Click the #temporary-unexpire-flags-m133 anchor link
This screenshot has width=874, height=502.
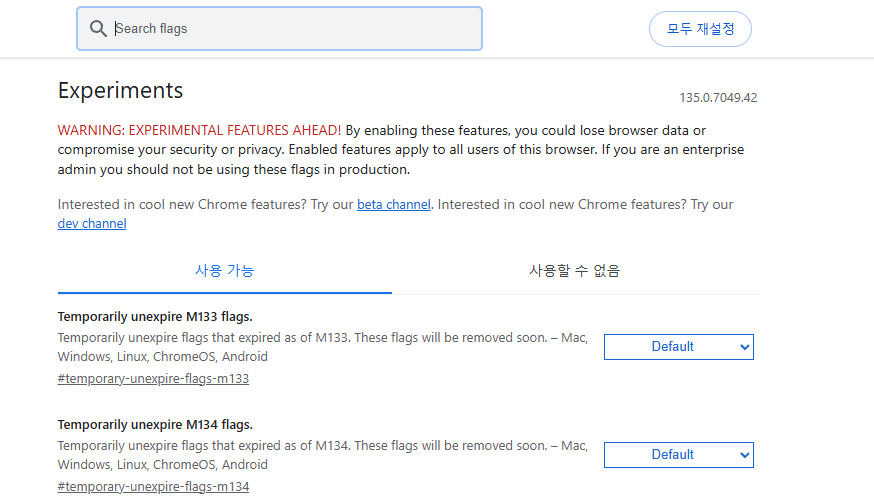coord(153,378)
